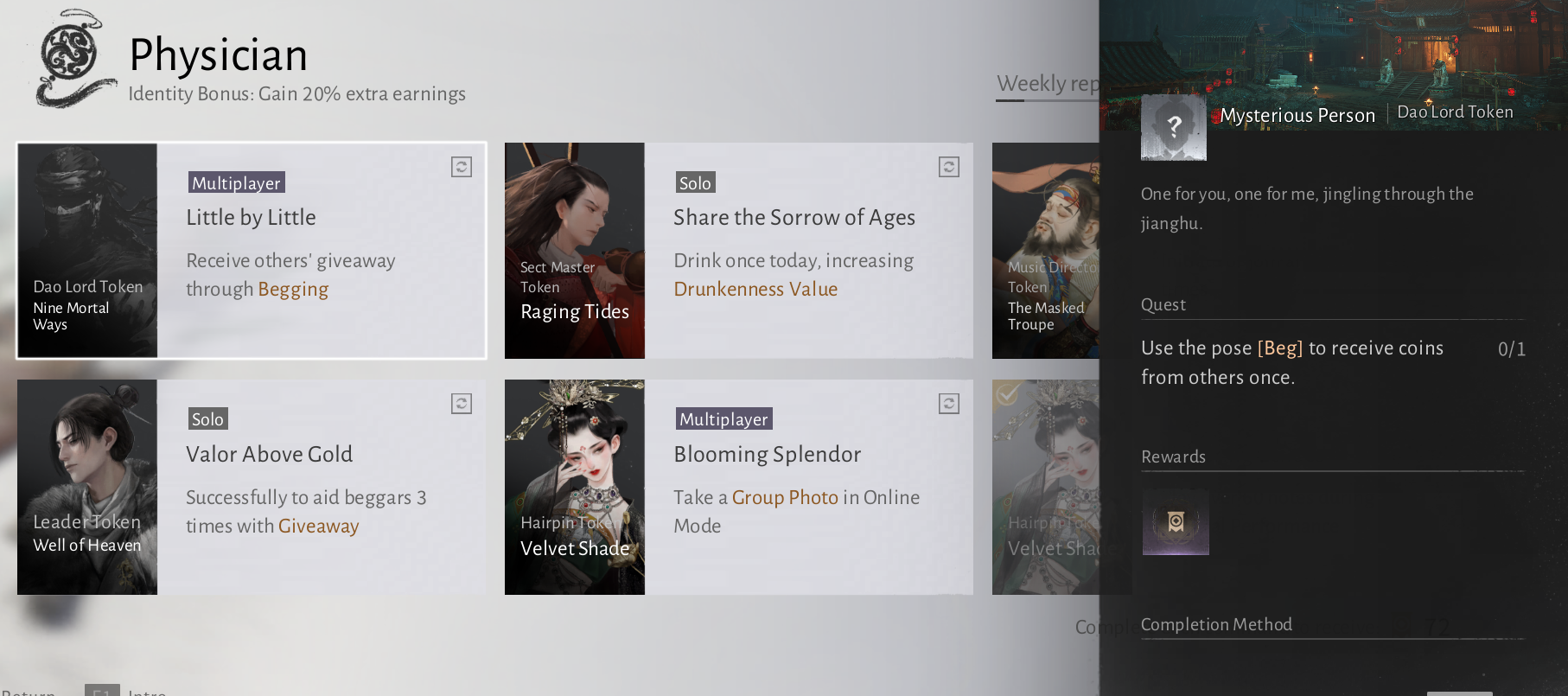Switch to the Weekly rep tab
The height and width of the screenshot is (696, 1568).
click(x=1048, y=84)
